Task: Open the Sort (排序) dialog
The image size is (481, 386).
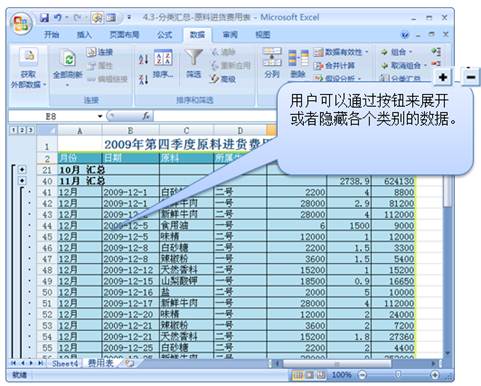Action: [x=163, y=64]
